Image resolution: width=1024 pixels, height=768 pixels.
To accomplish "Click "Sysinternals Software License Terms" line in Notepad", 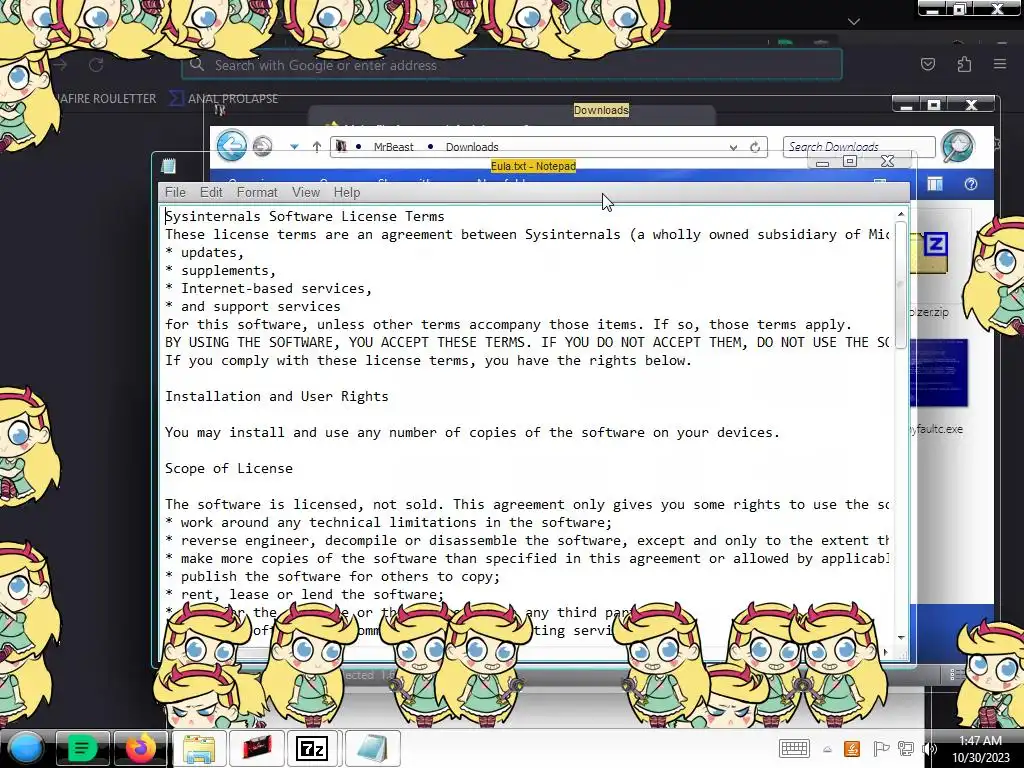I will click(304, 216).
